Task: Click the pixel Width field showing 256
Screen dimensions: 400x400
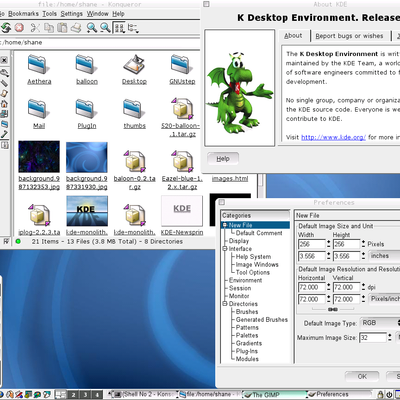Action: pos(311,244)
